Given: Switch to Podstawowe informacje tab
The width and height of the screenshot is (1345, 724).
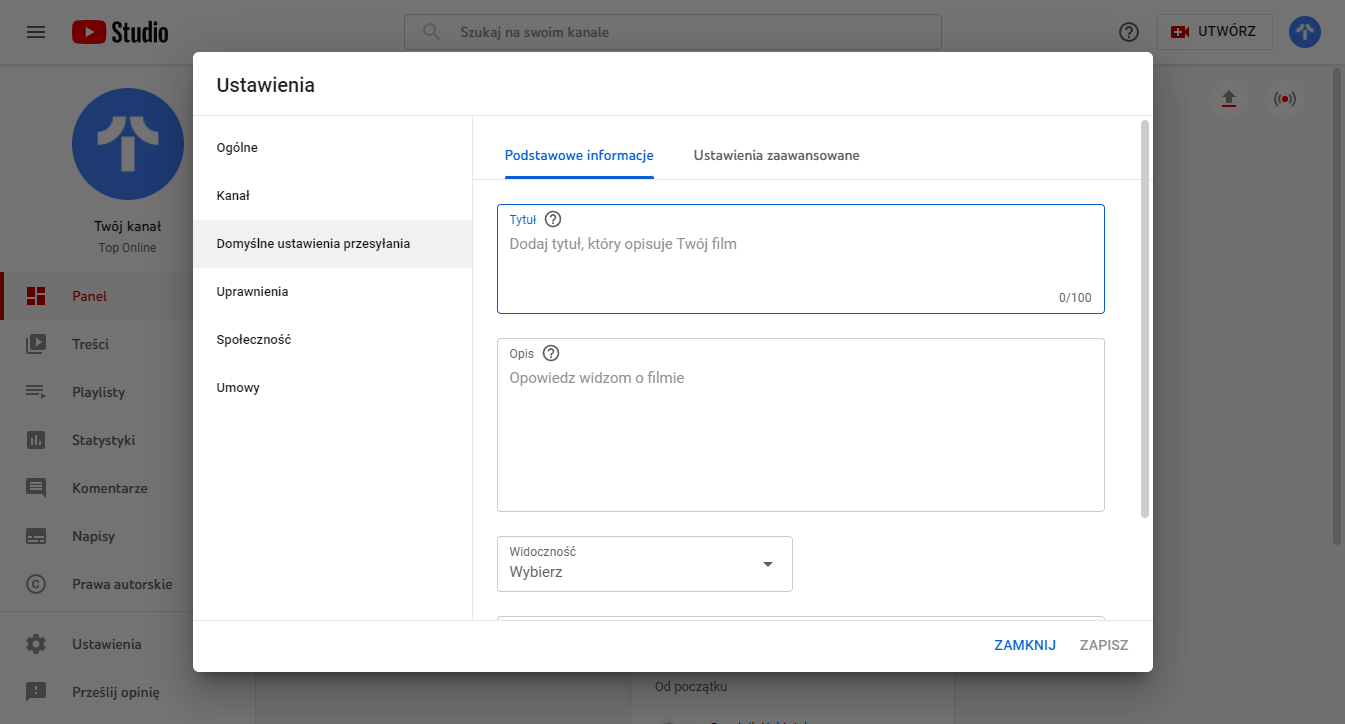Looking at the screenshot, I should point(579,156).
